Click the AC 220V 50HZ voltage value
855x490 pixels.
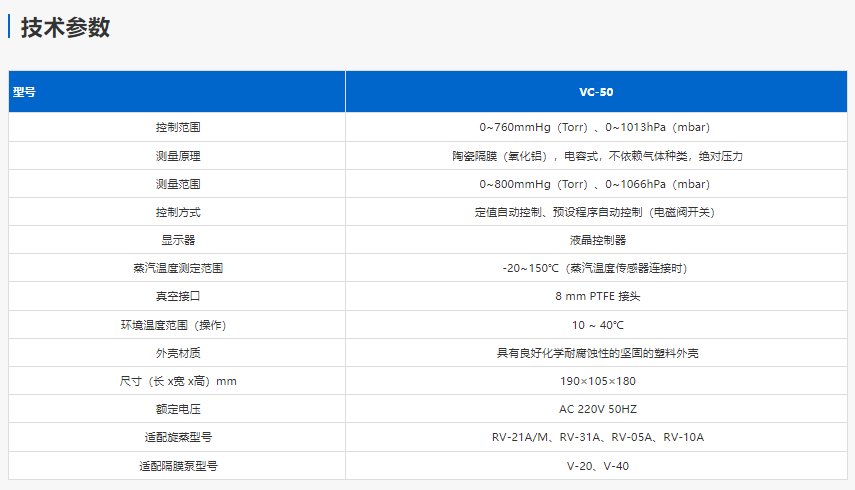tap(596, 409)
